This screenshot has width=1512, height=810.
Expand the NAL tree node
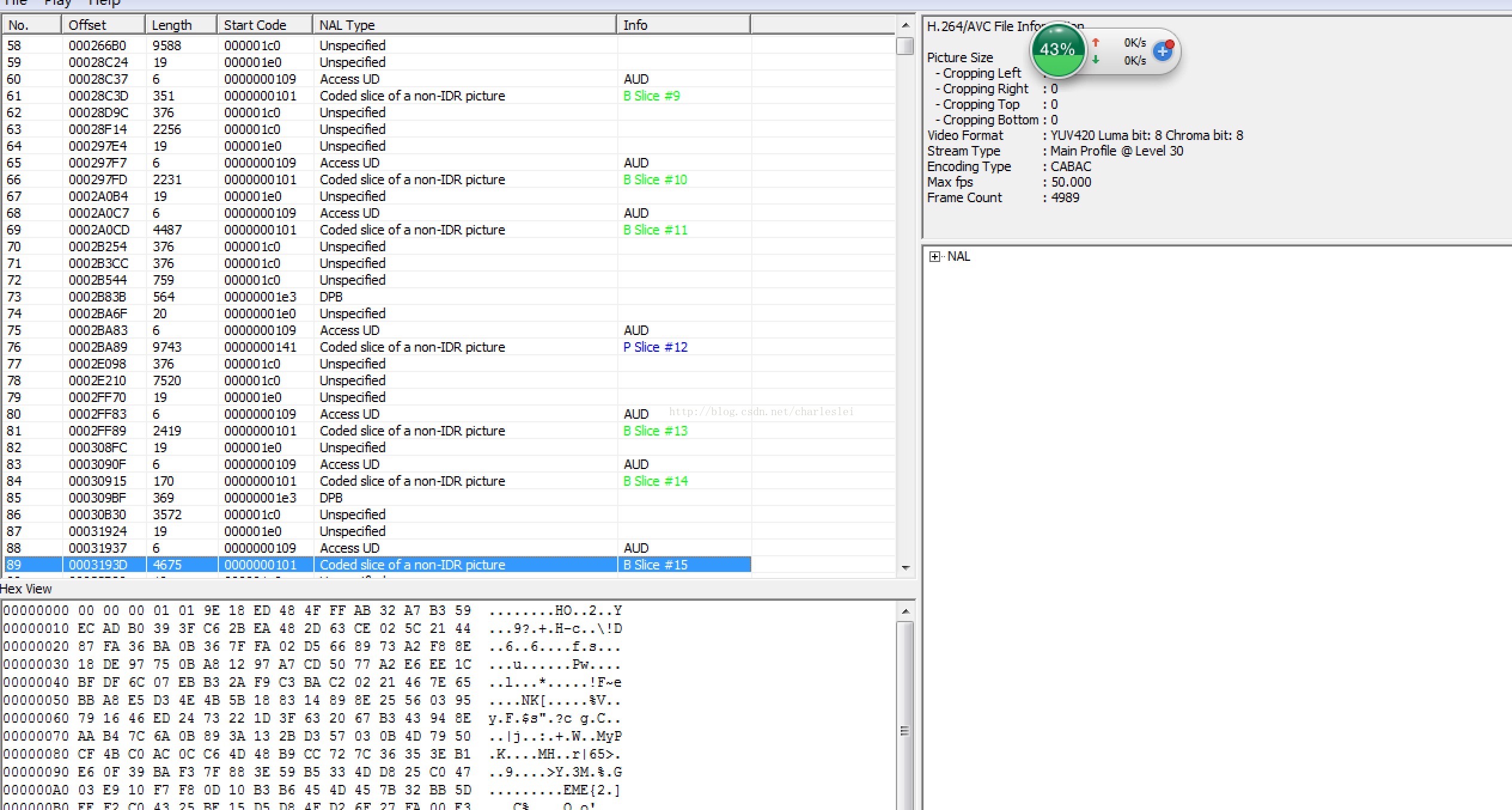tap(934, 257)
